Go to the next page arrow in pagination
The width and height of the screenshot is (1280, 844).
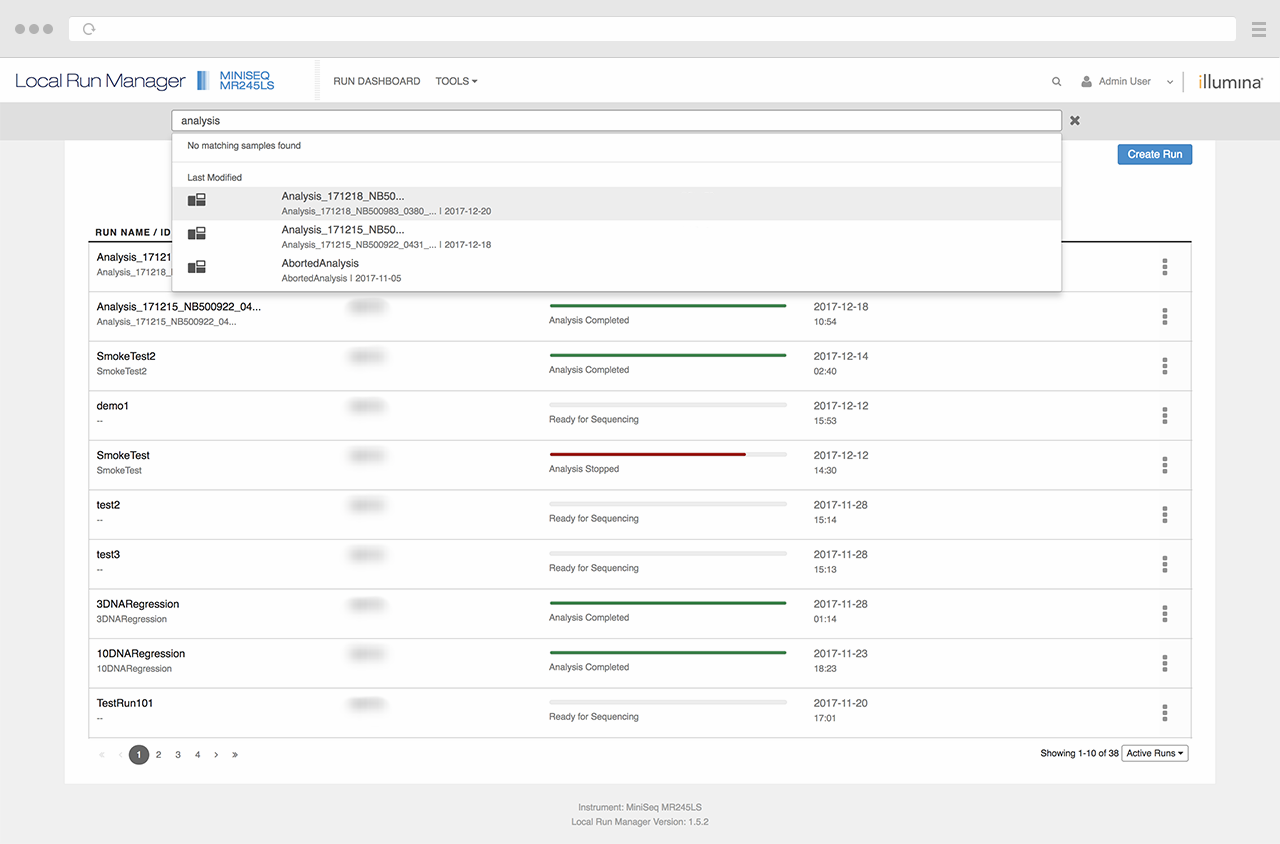point(216,755)
